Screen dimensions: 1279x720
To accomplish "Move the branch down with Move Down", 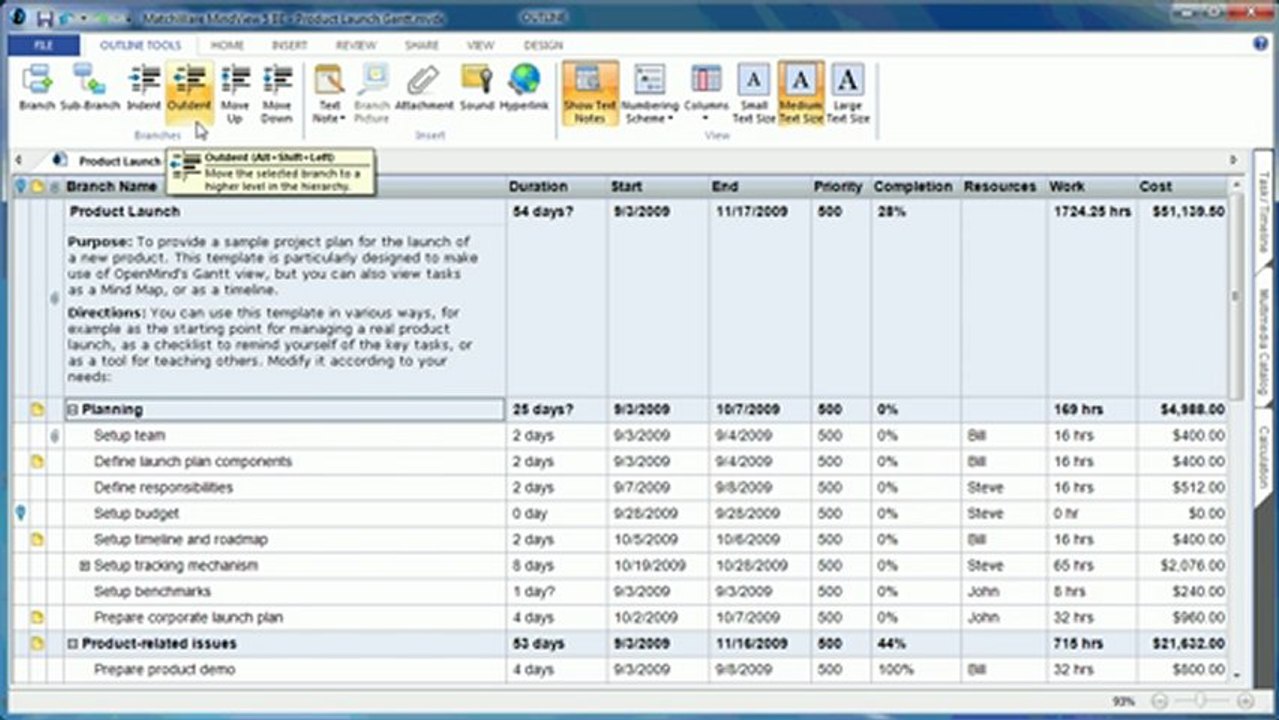I will click(277, 93).
